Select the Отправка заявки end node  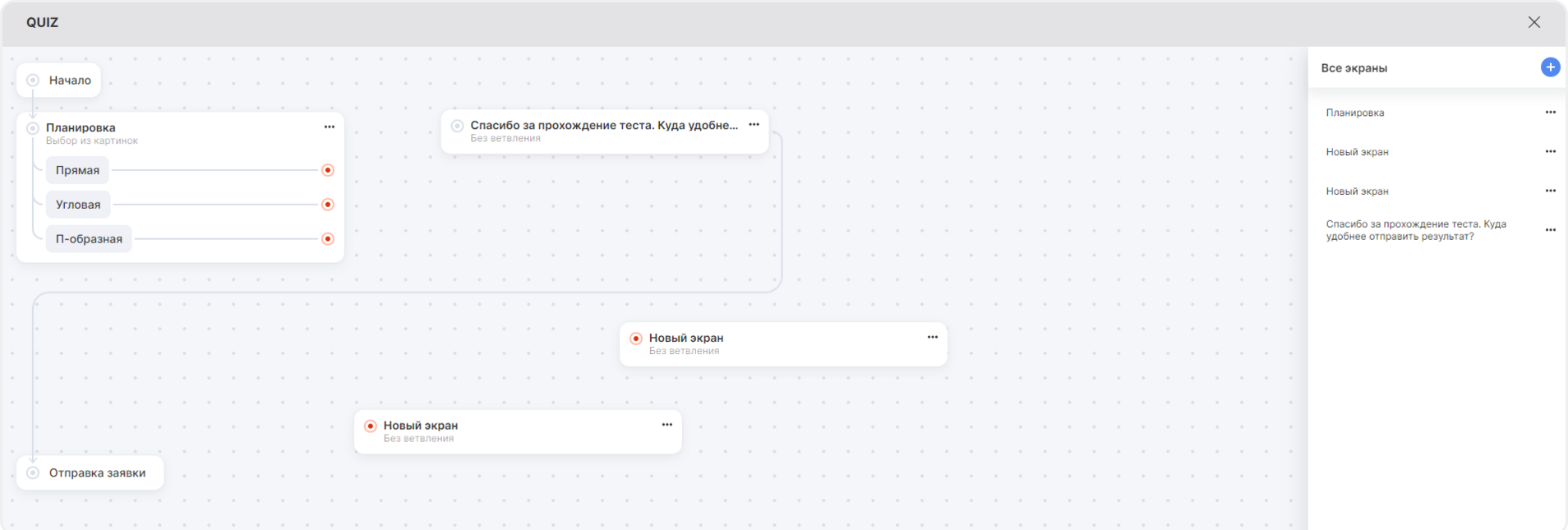click(x=97, y=472)
